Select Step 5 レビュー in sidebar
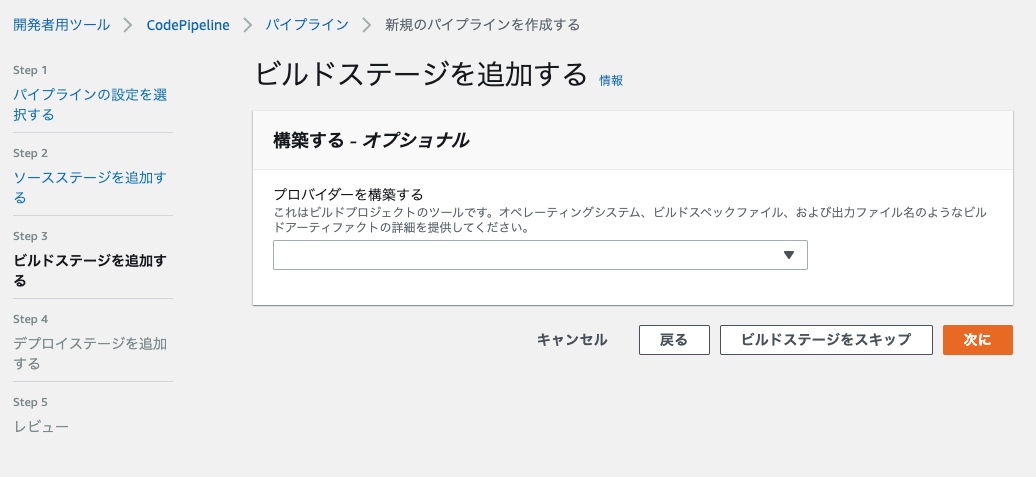This screenshot has width=1036, height=477. point(41,426)
